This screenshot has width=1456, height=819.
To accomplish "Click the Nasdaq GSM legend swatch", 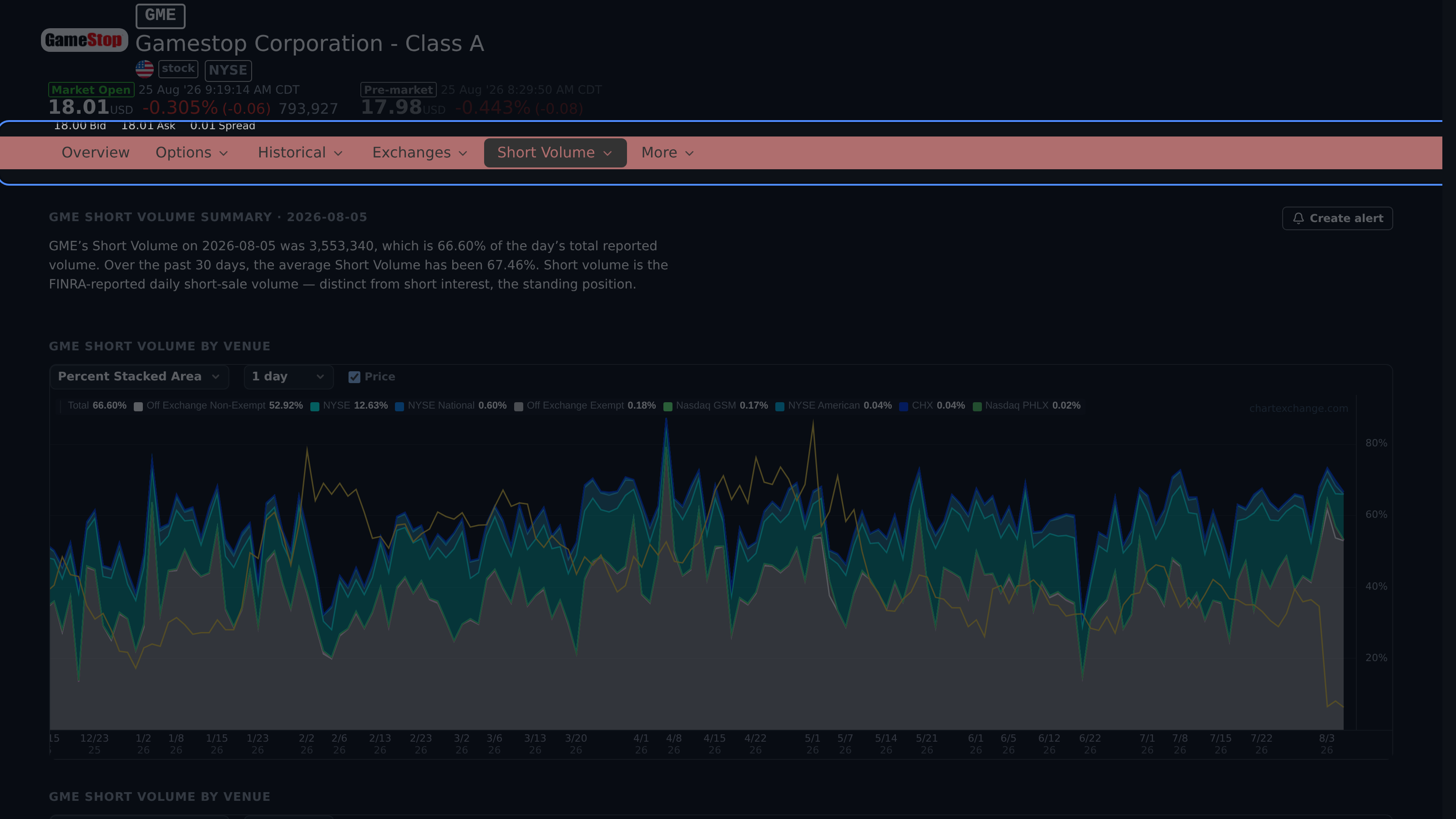I will pyautogui.click(x=667, y=406).
